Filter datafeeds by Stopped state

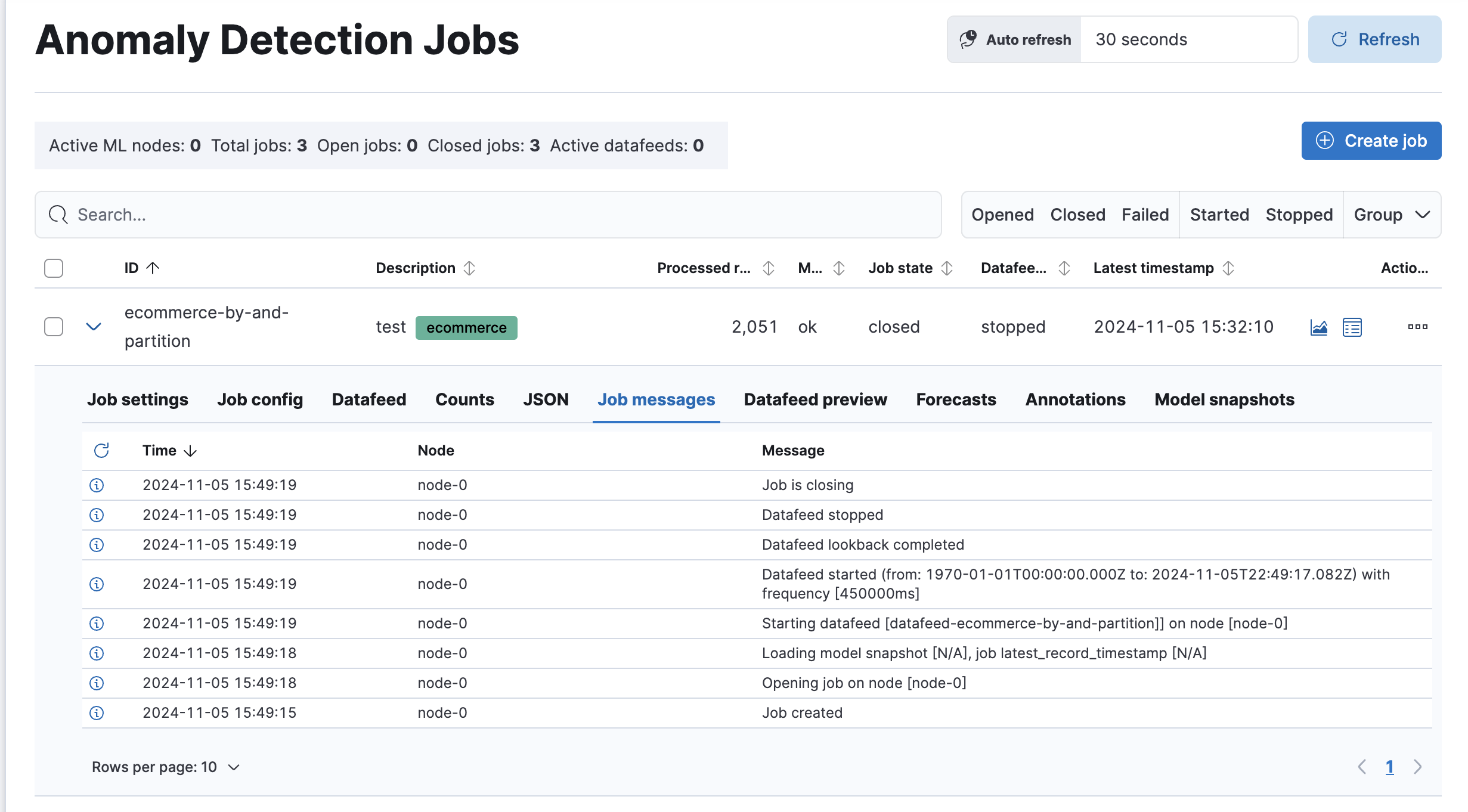click(1299, 215)
